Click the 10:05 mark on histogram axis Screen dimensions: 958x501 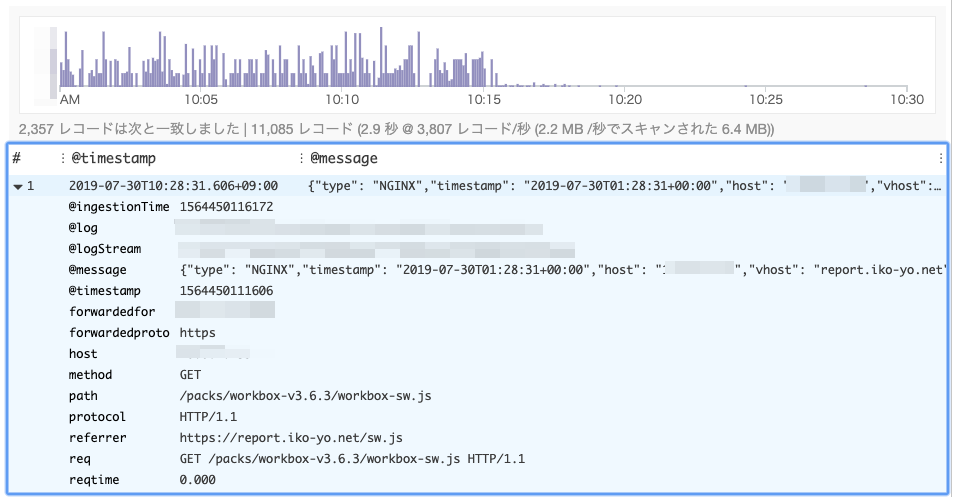click(202, 100)
